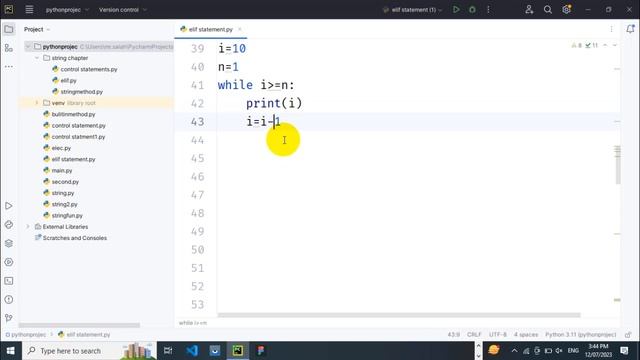Open Task View on taskbar
640x360 pixels.
(168, 351)
